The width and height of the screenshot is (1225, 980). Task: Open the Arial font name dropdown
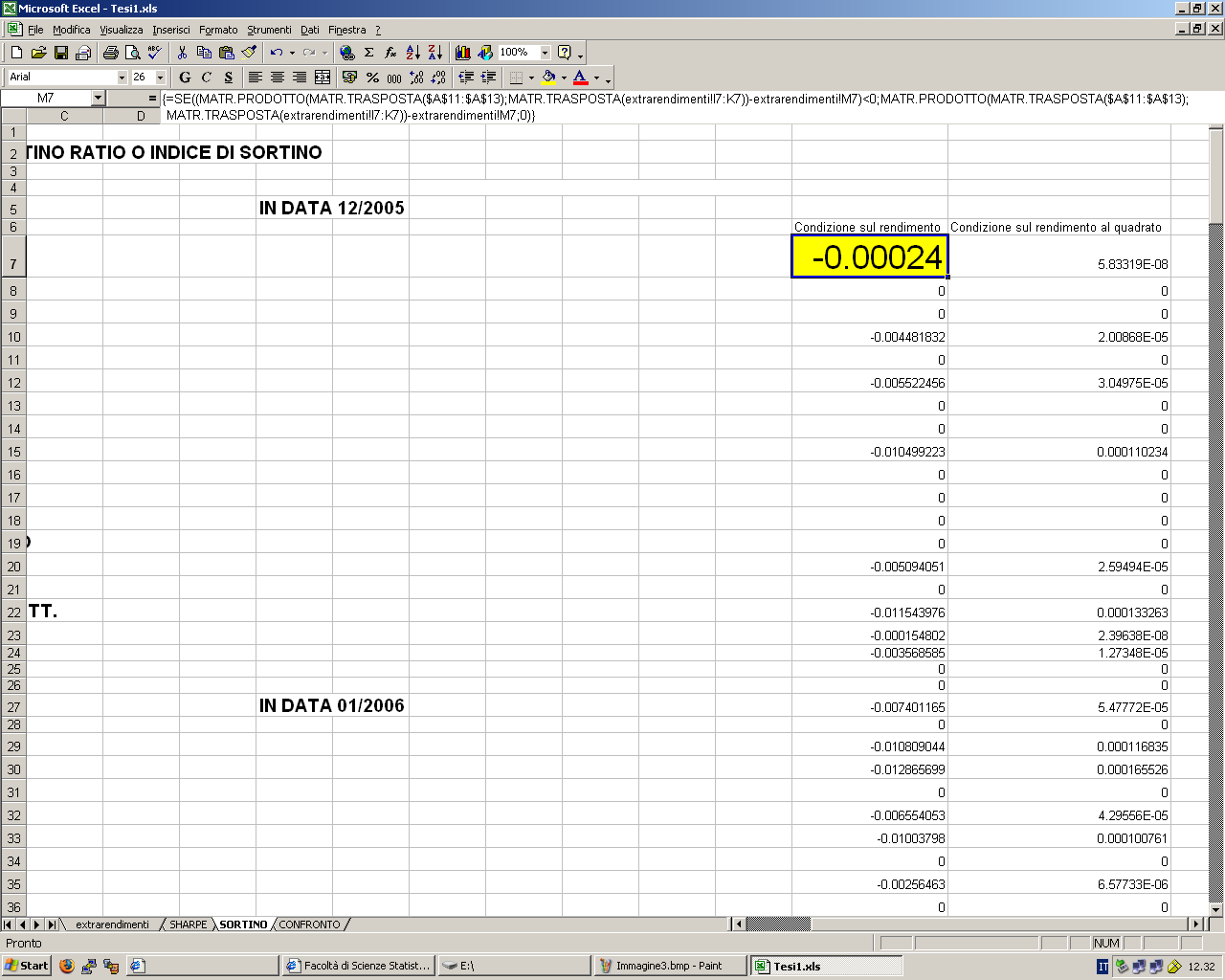pyautogui.click(x=122, y=78)
